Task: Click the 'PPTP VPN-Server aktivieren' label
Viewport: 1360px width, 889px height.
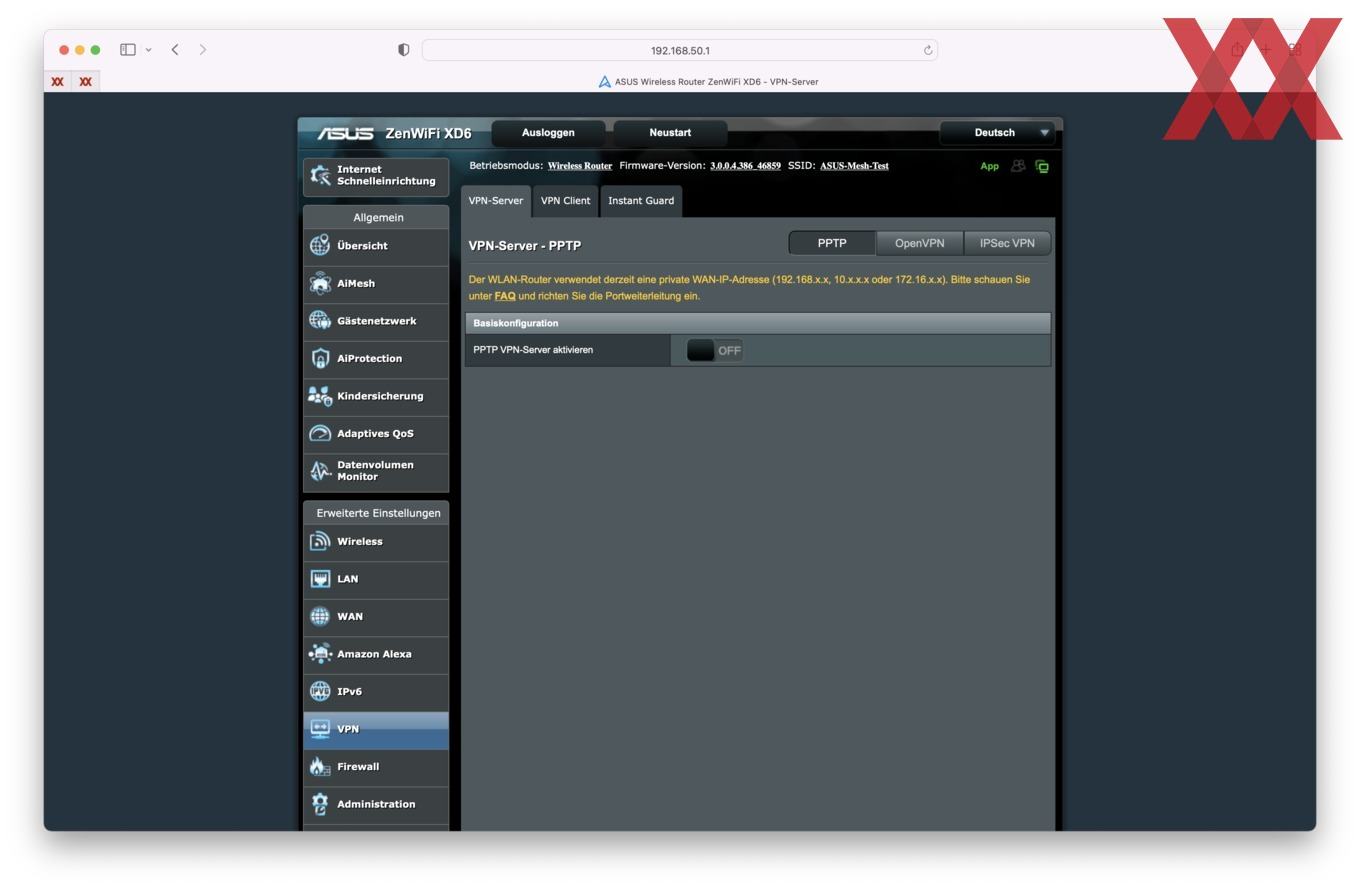Action: [533, 350]
